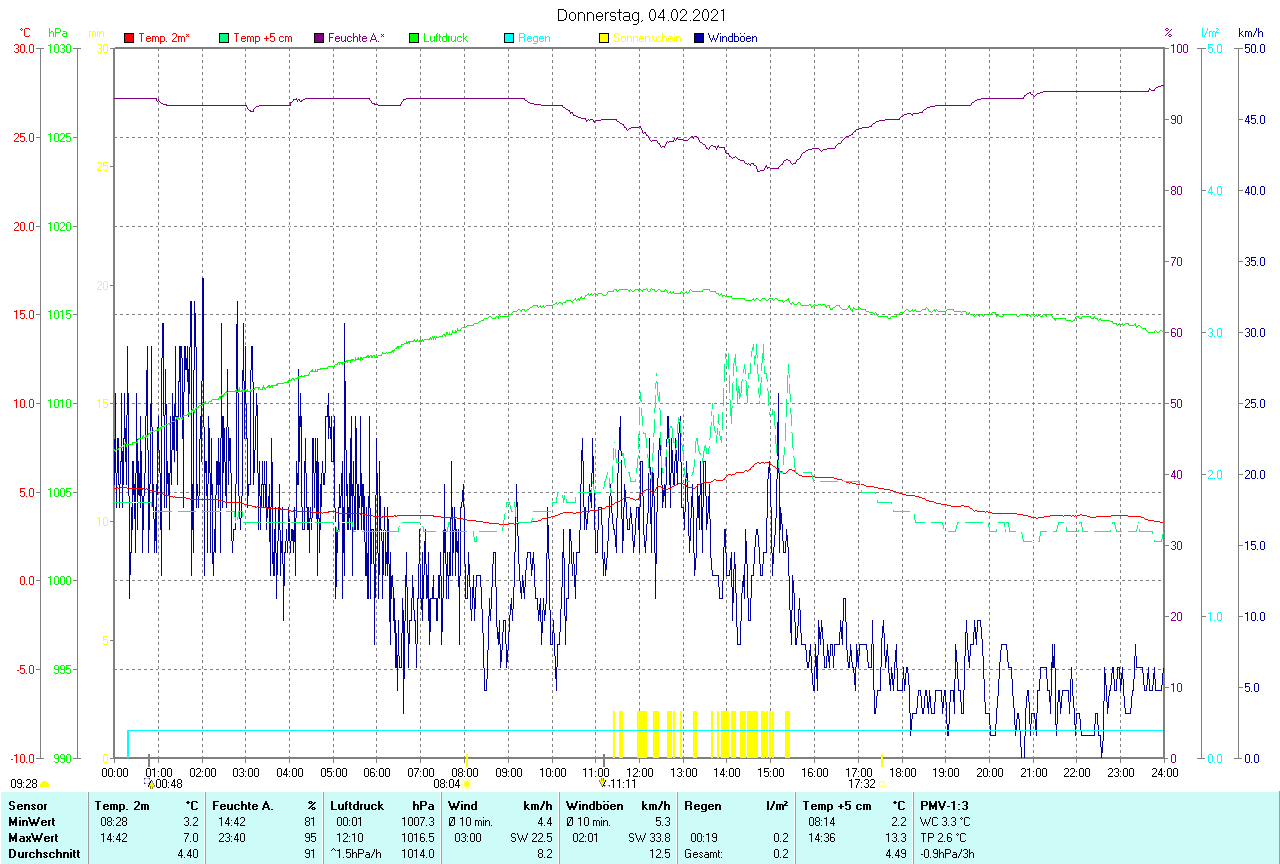Click the 'Temp. 2m' table column header
This screenshot has height=864, width=1280.
coord(122,805)
